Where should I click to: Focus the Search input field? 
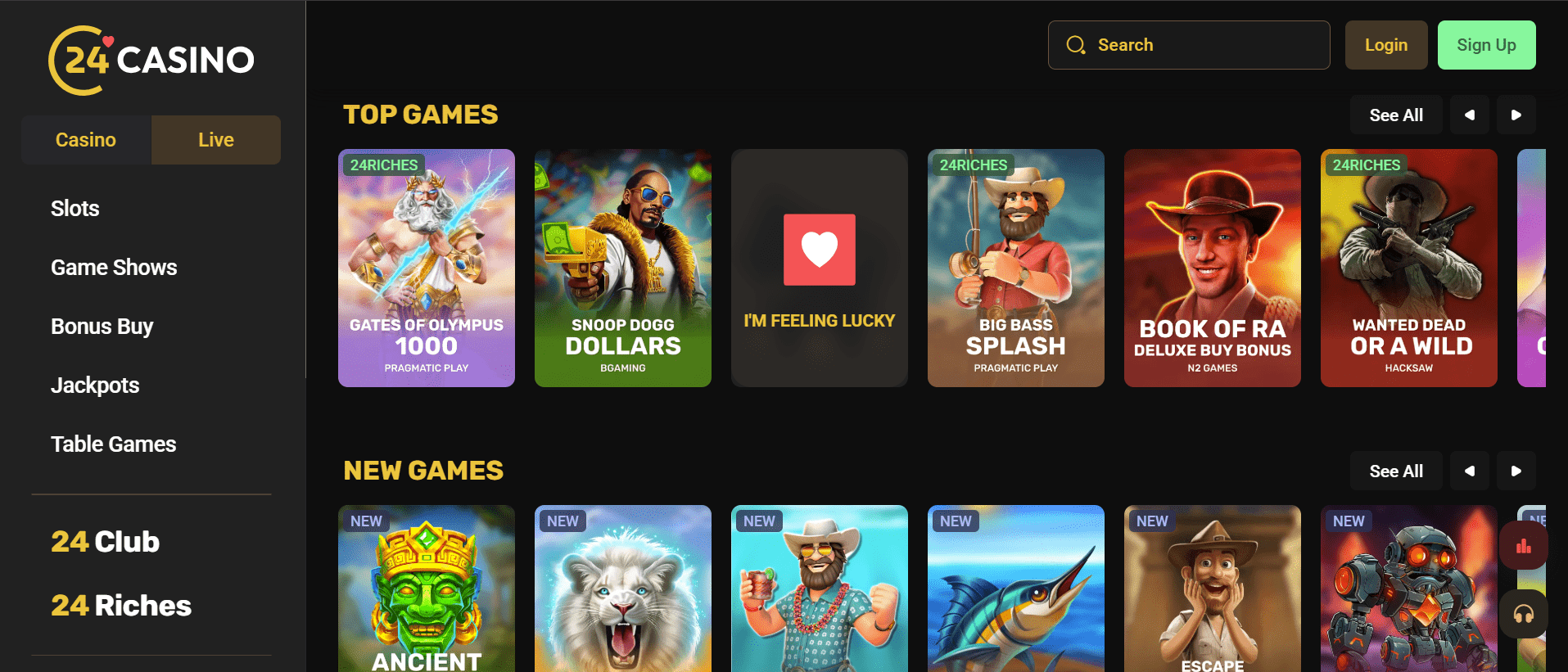pyautogui.click(x=1189, y=45)
